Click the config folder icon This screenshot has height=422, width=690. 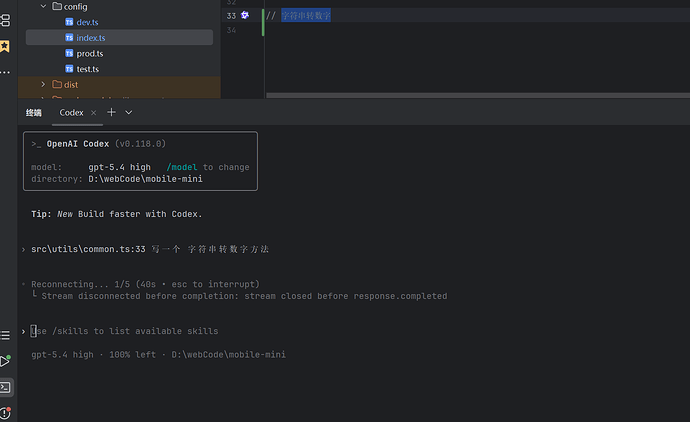coord(57,6)
